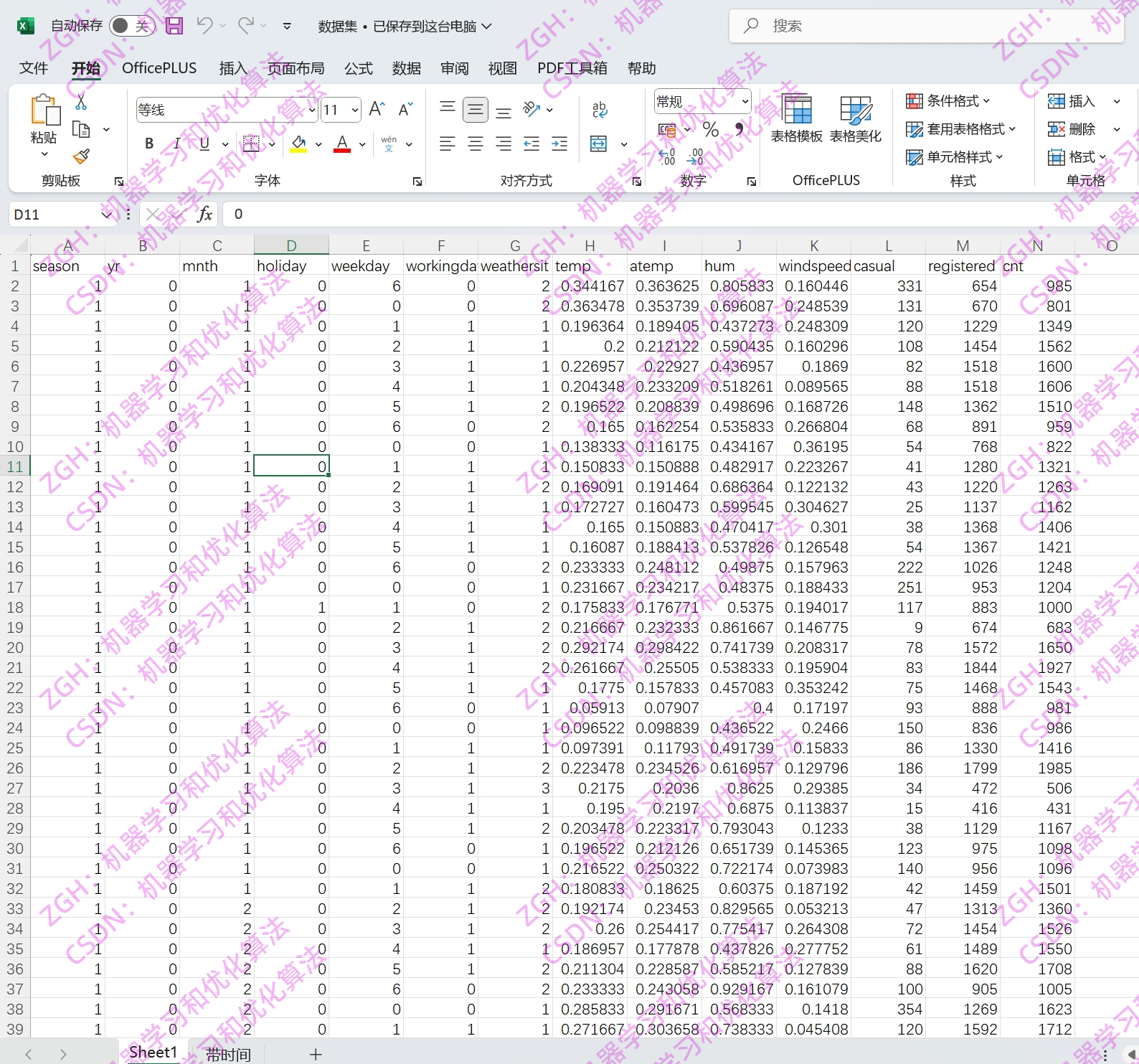Open the 删除 dropdown arrow
The height and width of the screenshot is (1064, 1139).
(1117, 129)
